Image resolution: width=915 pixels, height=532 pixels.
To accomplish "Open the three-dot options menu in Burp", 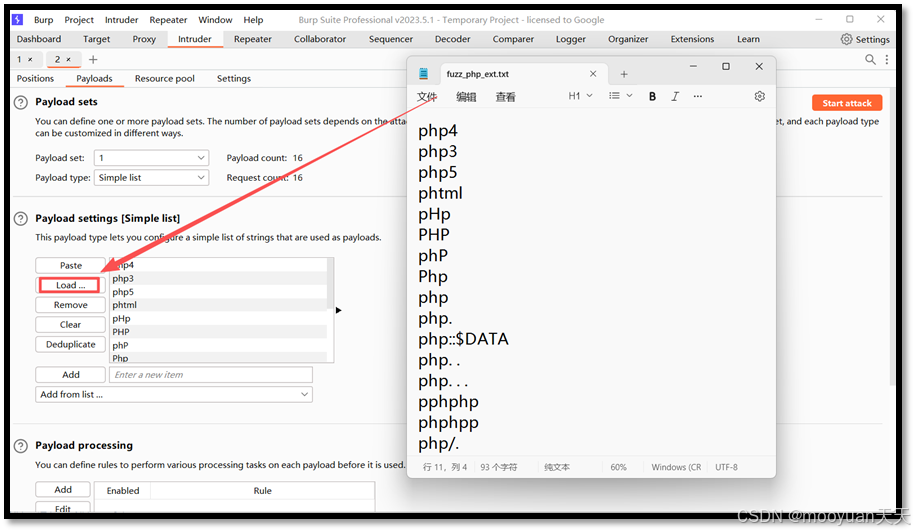I will point(887,60).
